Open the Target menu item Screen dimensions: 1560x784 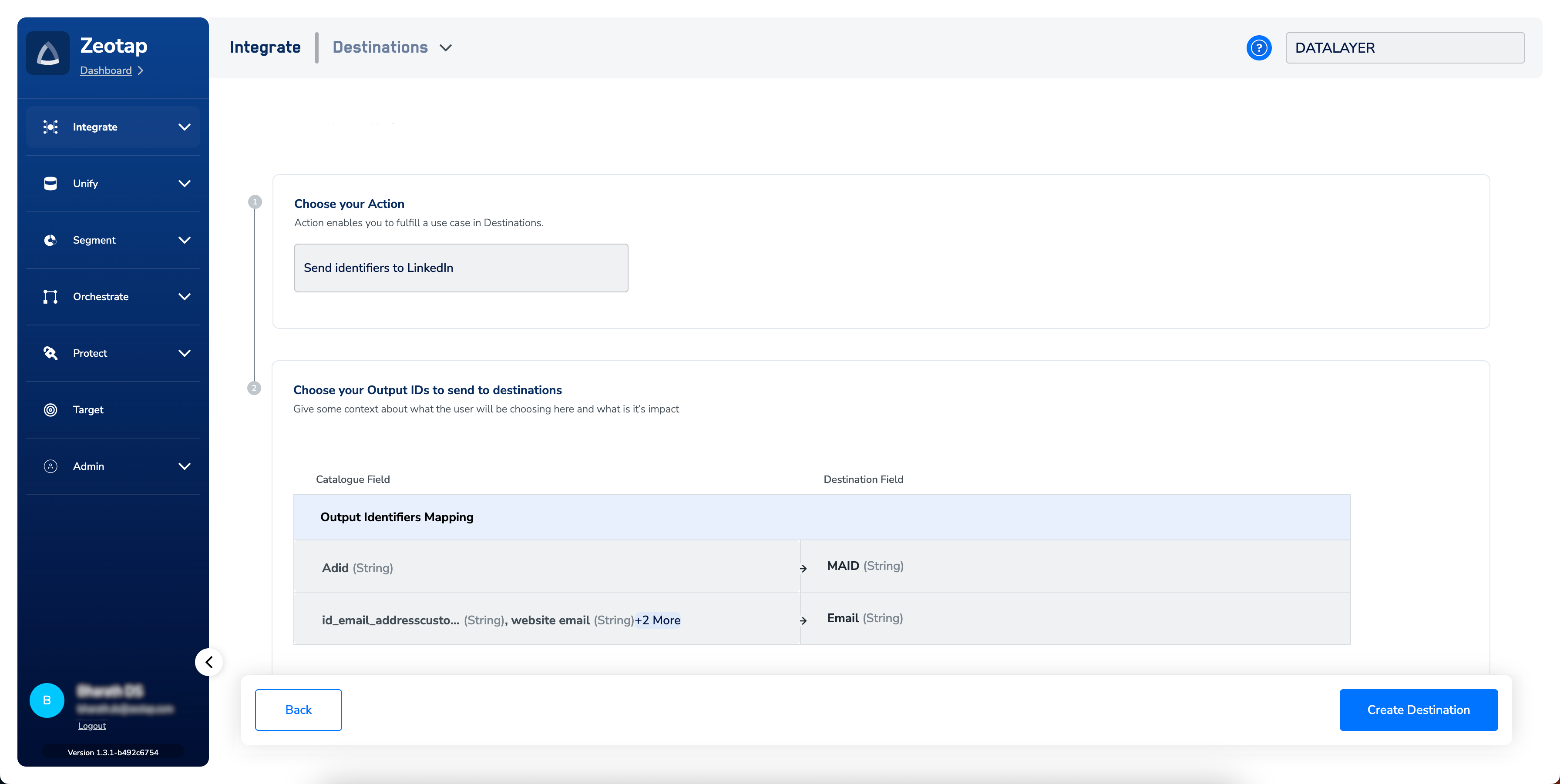click(88, 410)
